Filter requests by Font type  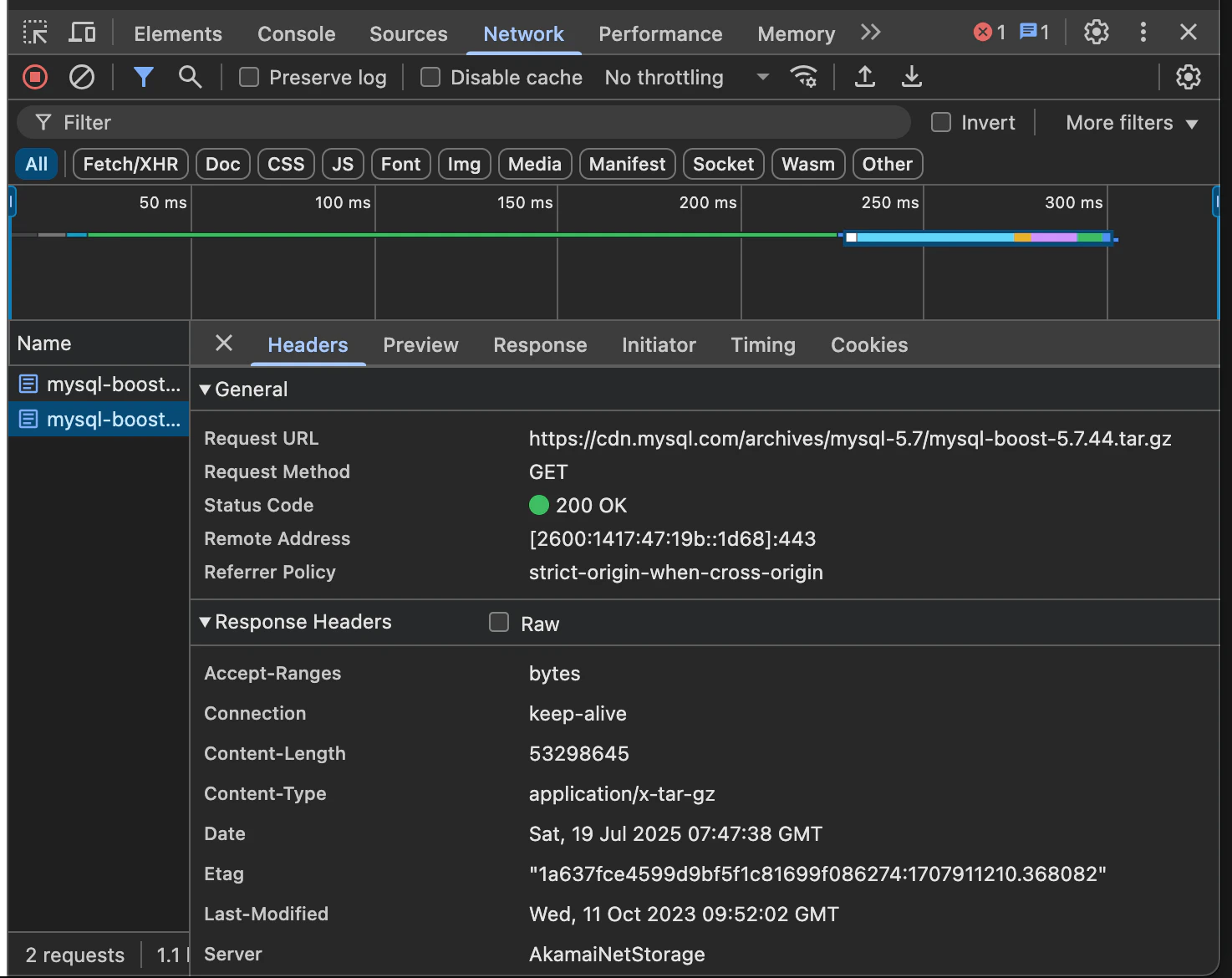tap(401, 165)
